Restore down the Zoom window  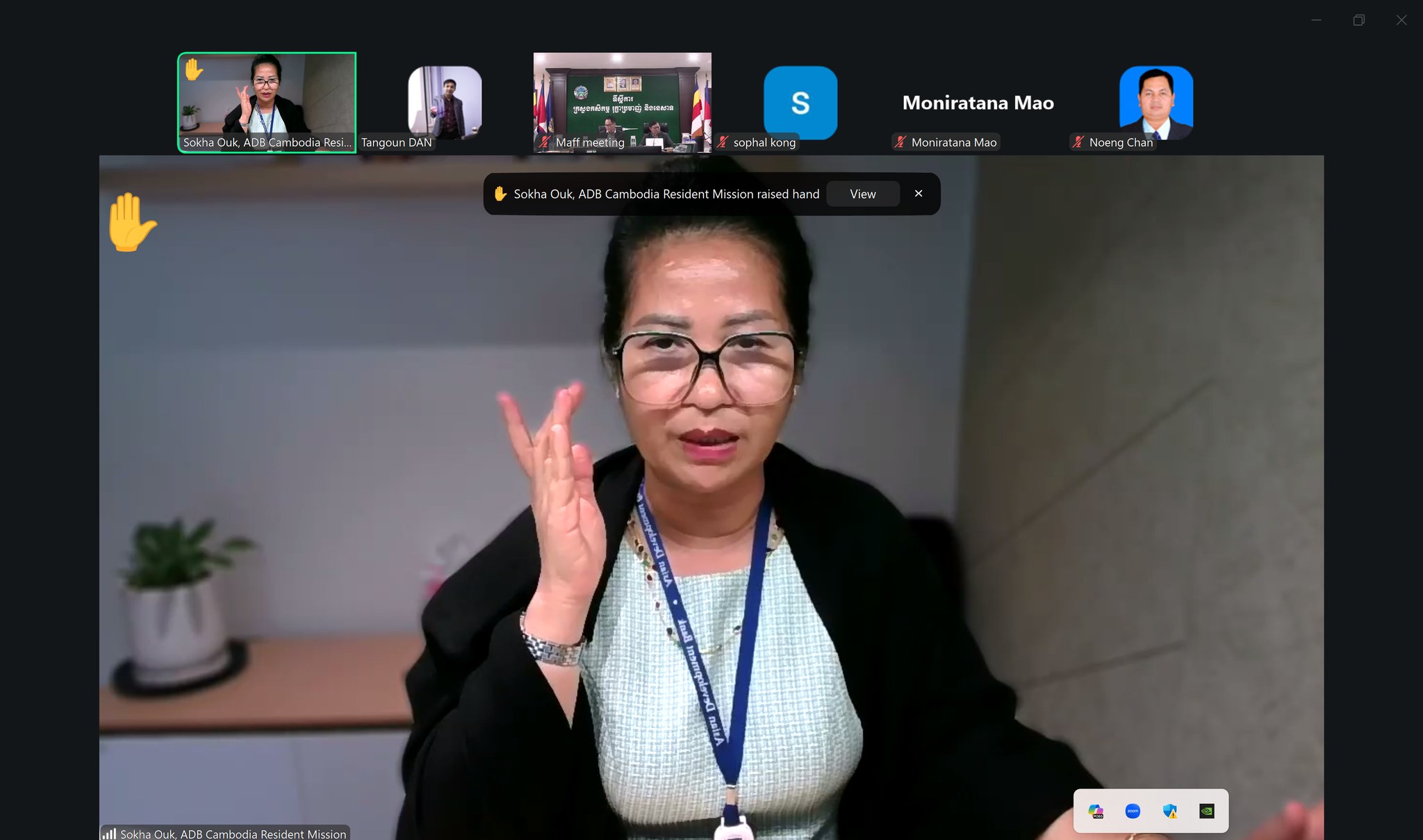pos(1358,20)
